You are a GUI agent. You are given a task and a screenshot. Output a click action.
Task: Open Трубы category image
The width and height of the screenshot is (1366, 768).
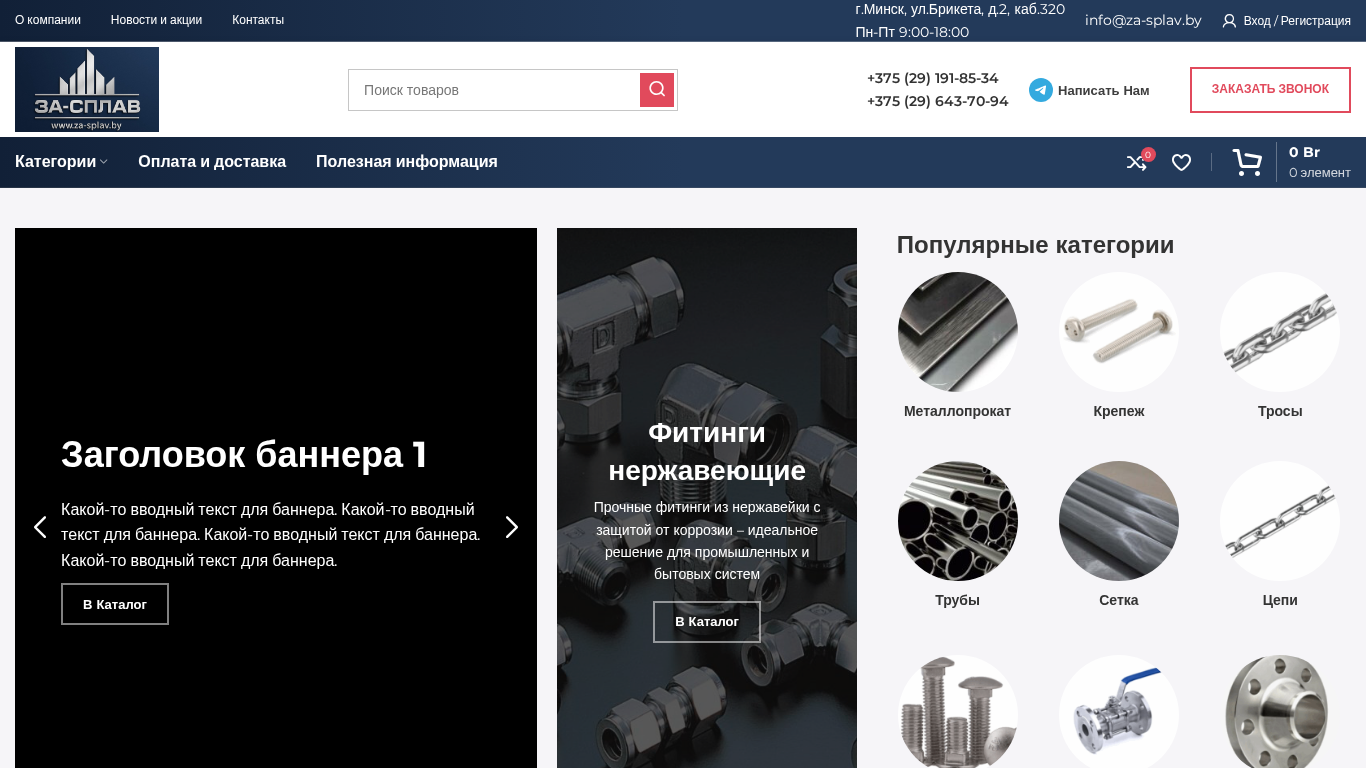(958, 521)
